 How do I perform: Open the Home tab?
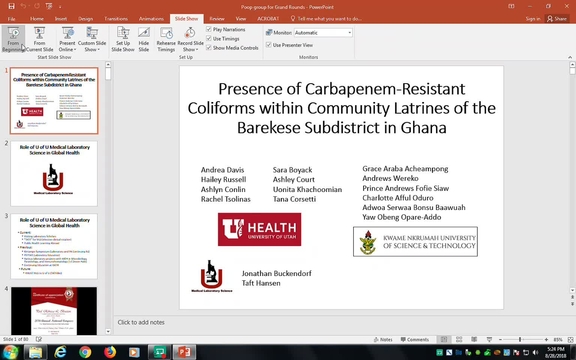tap(37, 19)
